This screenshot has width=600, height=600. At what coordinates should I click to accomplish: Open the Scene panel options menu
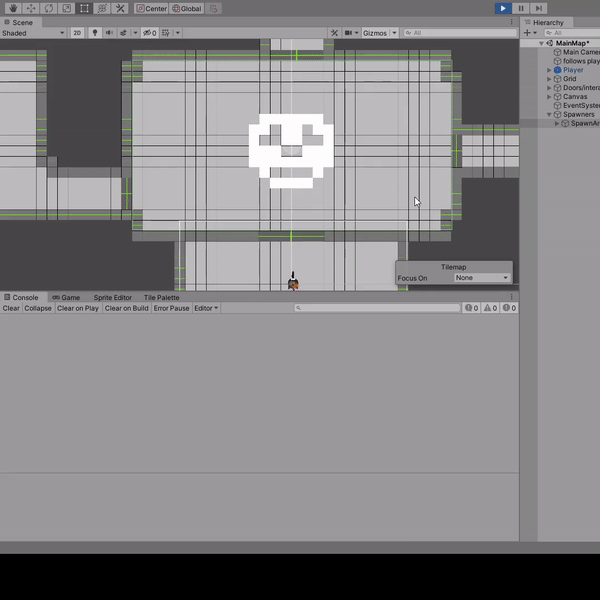pyautogui.click(x=512, y=22)
